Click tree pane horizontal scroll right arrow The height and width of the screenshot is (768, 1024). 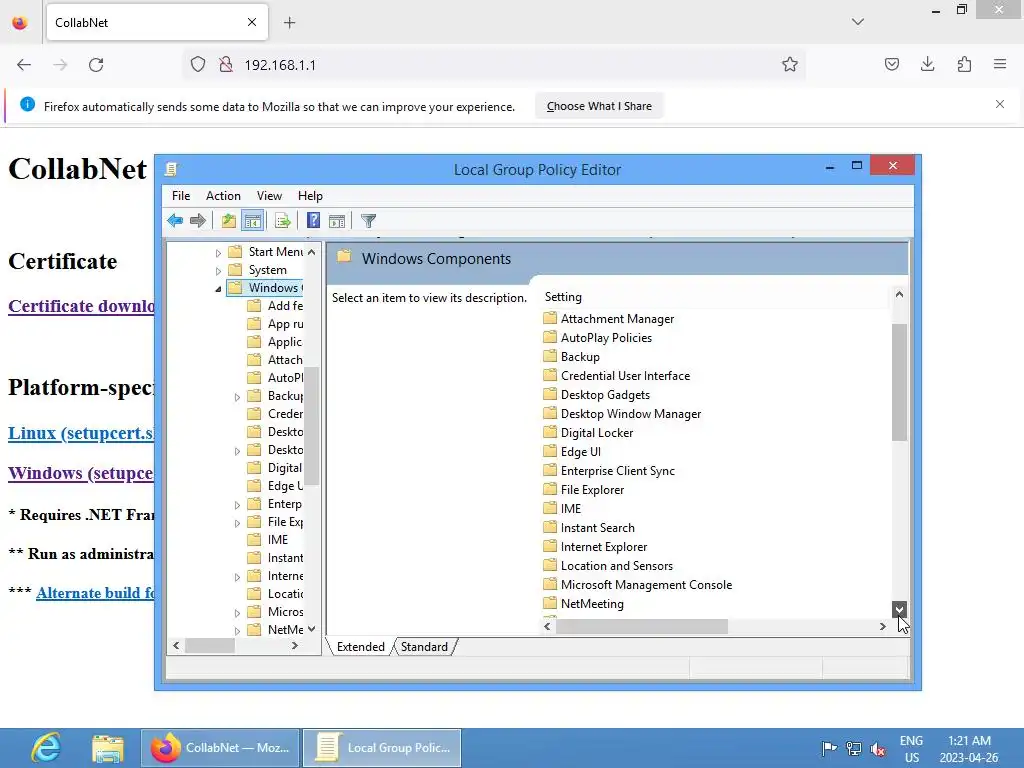(295, 645)
